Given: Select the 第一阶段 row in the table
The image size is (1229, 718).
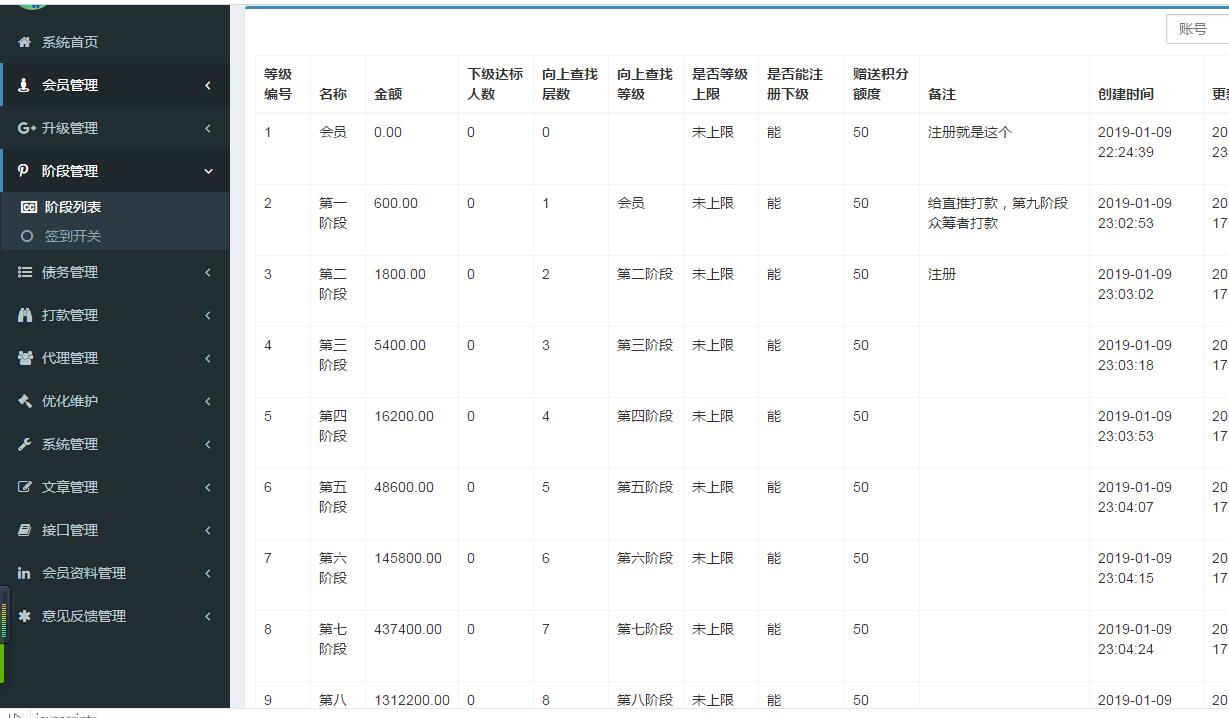Looking at the screenshot, I should 332,213.
